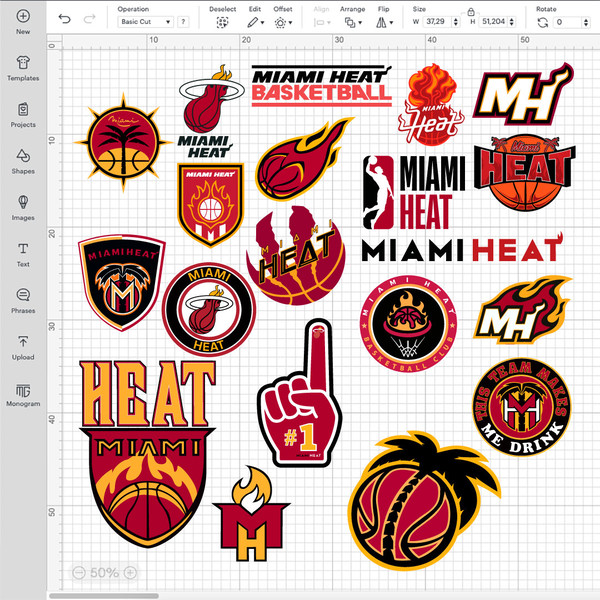Click the Width size input field
This screenshot has height=600, width=600.
pyautogui.click(x=436, y=22)
